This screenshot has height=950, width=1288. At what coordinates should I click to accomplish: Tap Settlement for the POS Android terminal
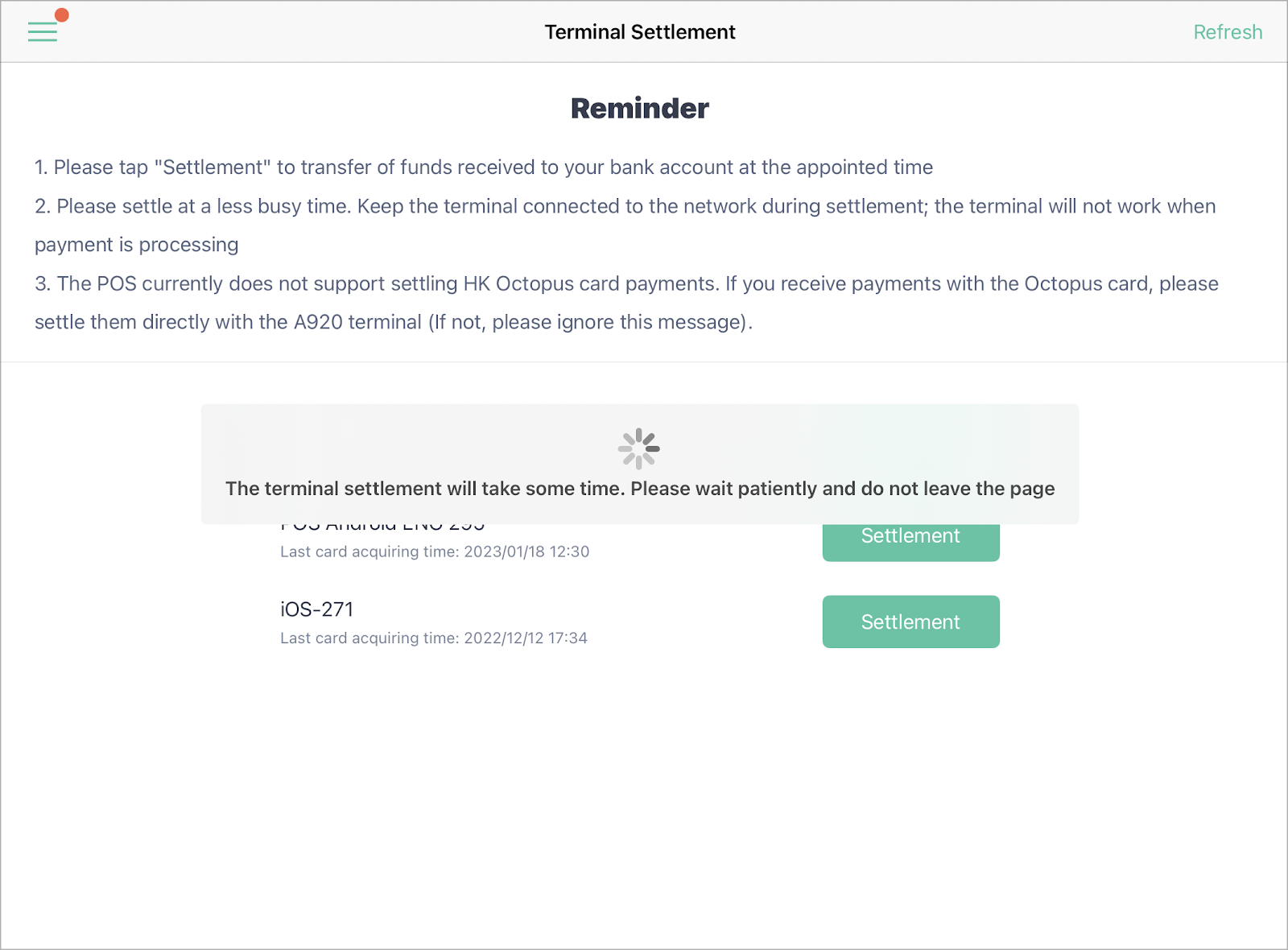(x=910, y=541)
